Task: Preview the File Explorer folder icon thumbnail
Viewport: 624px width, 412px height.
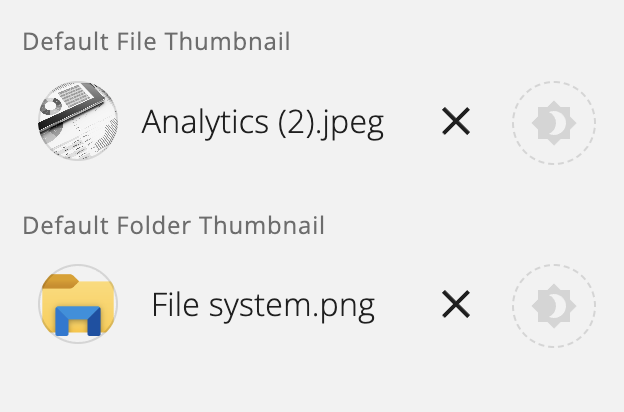Action: coord(78,304)
